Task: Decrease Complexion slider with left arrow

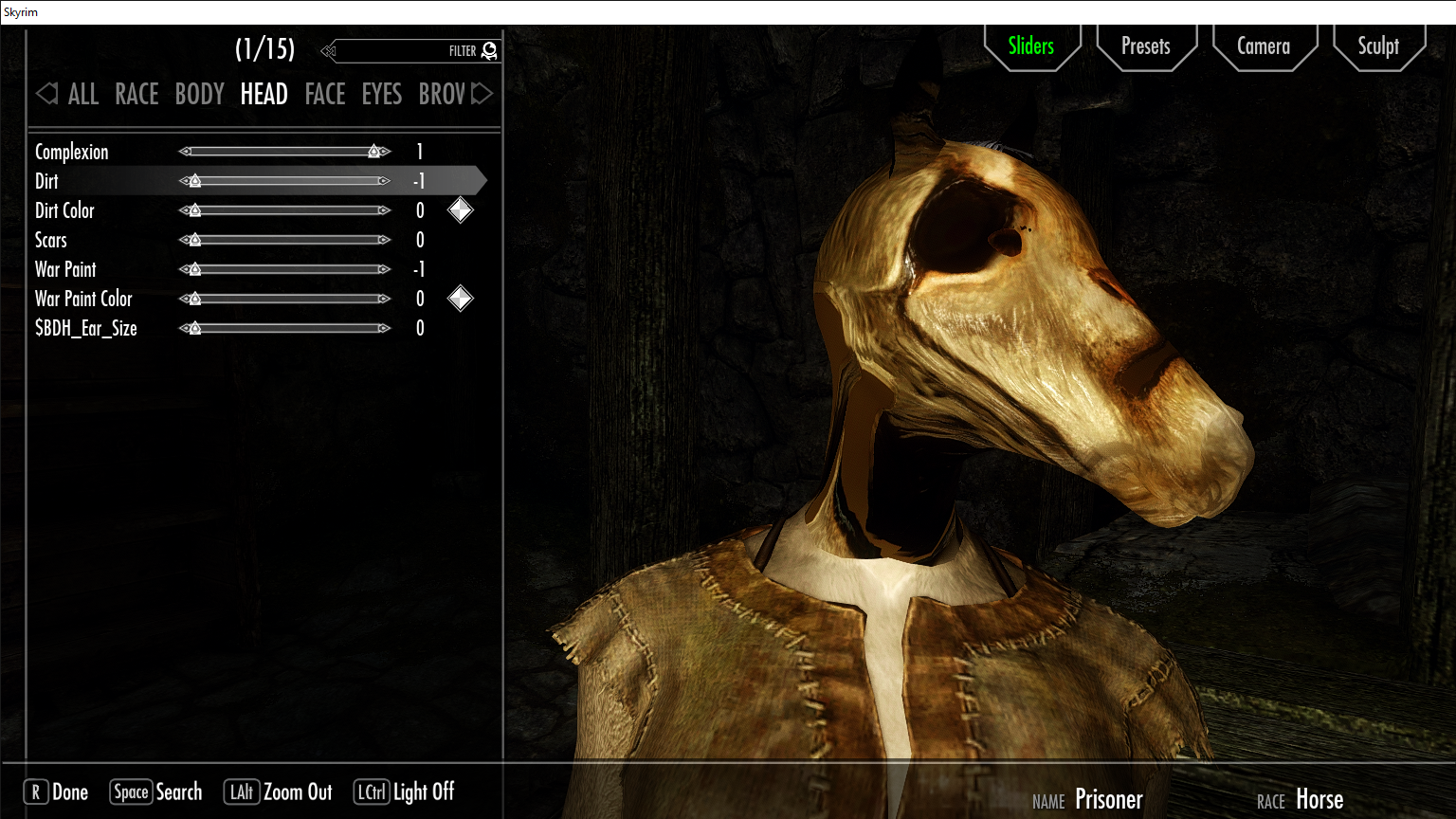Action: [x=185, y=152]
